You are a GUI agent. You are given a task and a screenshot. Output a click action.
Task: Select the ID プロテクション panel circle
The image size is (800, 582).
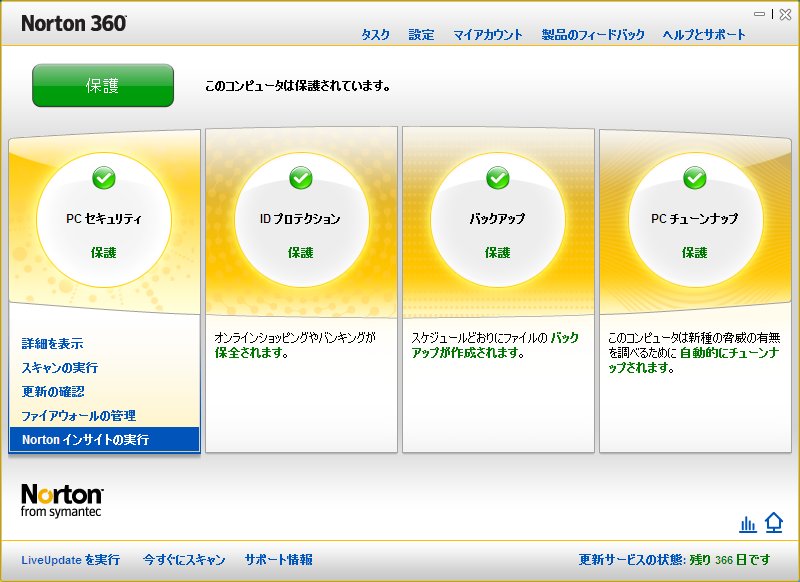(301, 220)
